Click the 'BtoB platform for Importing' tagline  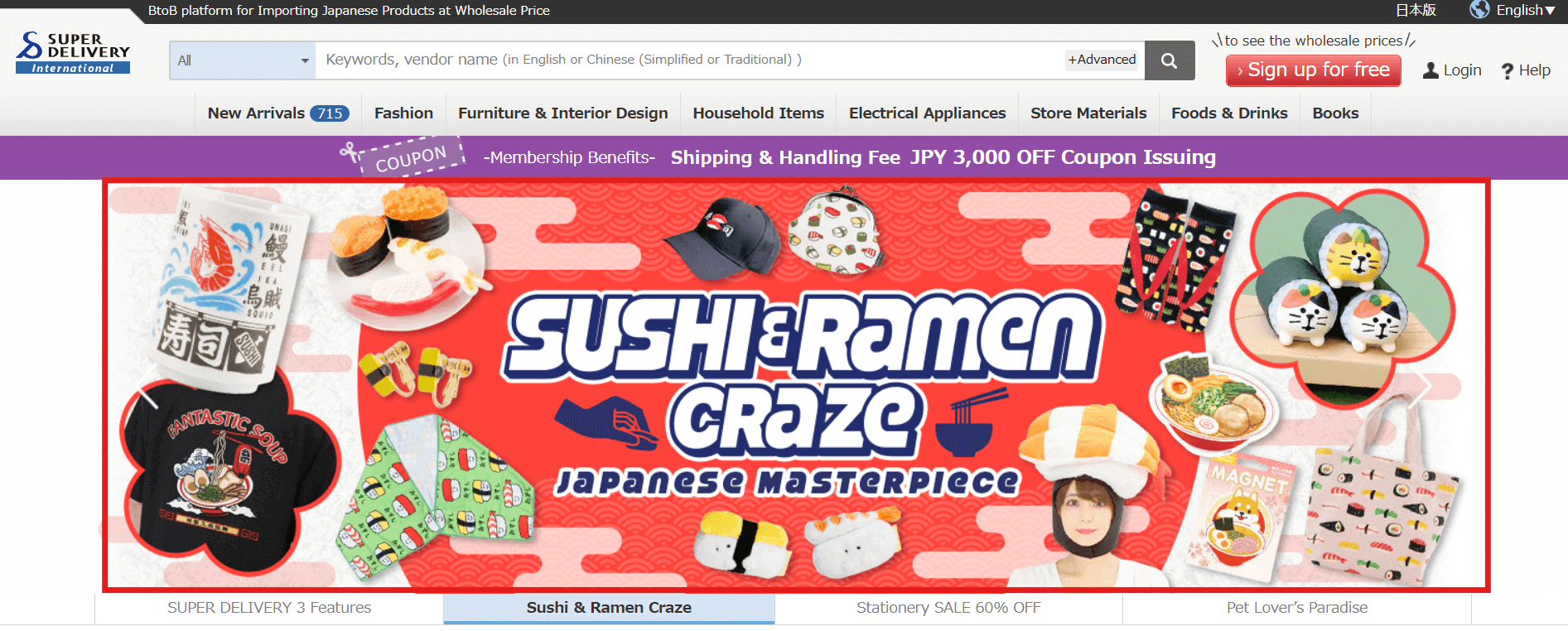click(x=349, y=11)
